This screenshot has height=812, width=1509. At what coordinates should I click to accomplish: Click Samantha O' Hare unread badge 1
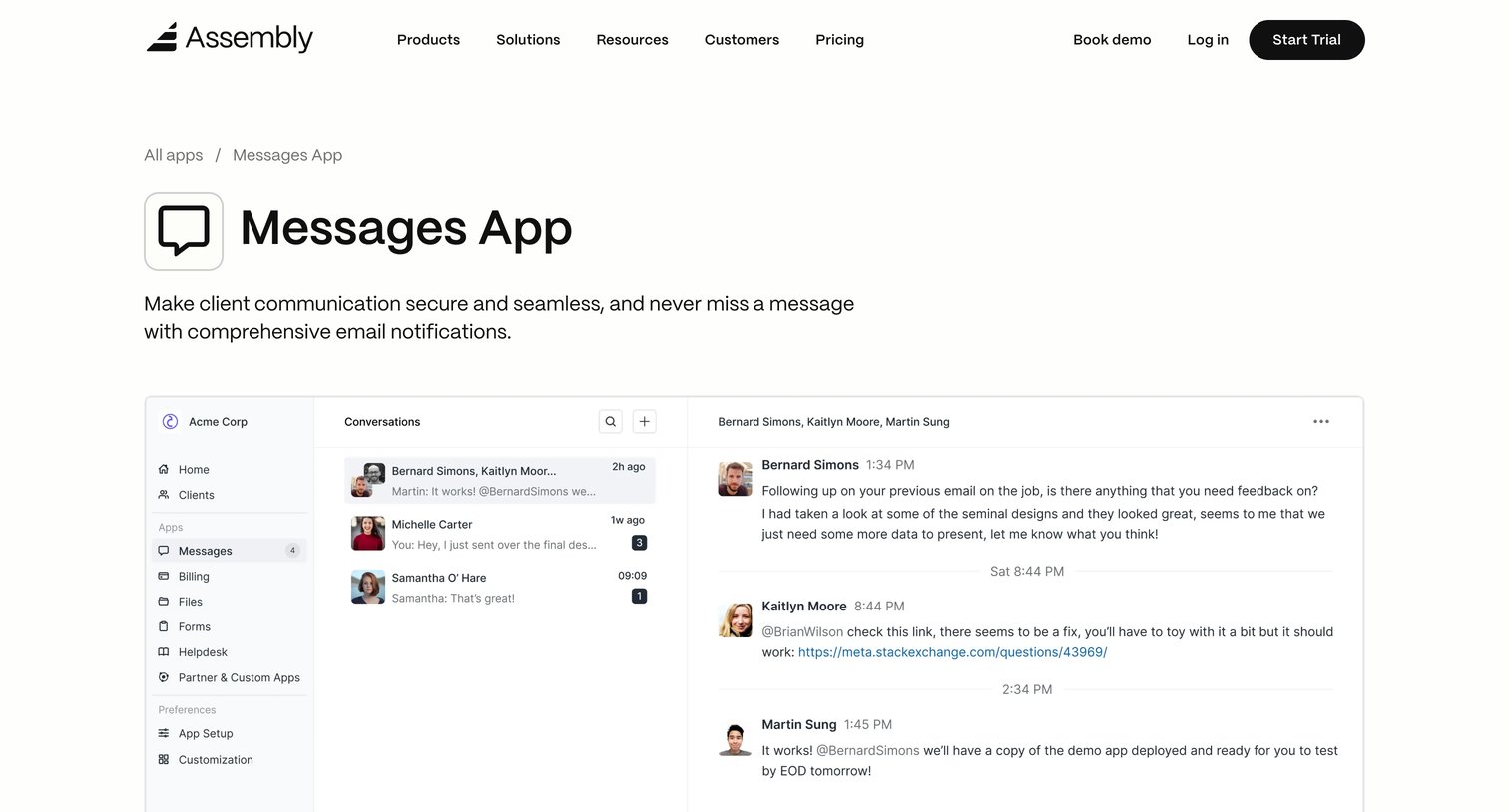point(640,596)
